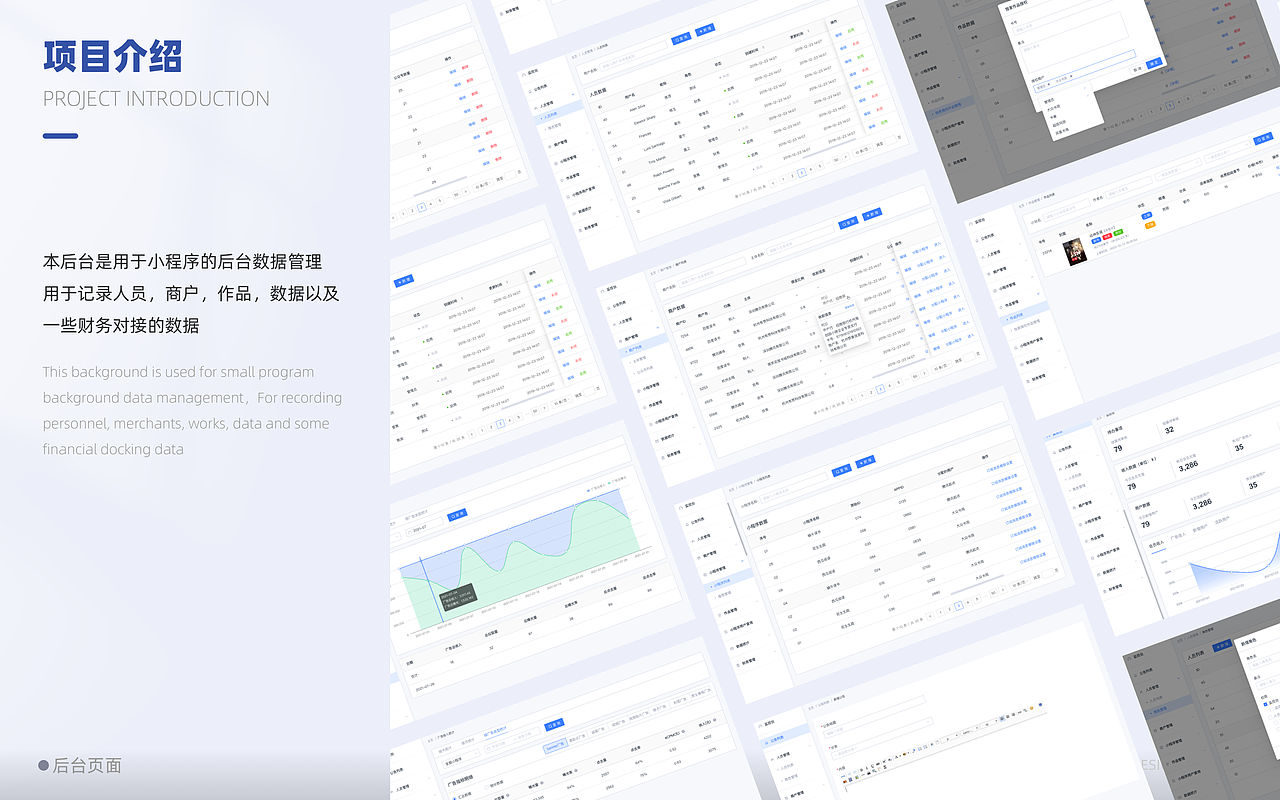Click the 新增 button above the 人员数据 table
Image resolution: width=1280 pixels, height=800 pixels.
click(x=705, y=30)
